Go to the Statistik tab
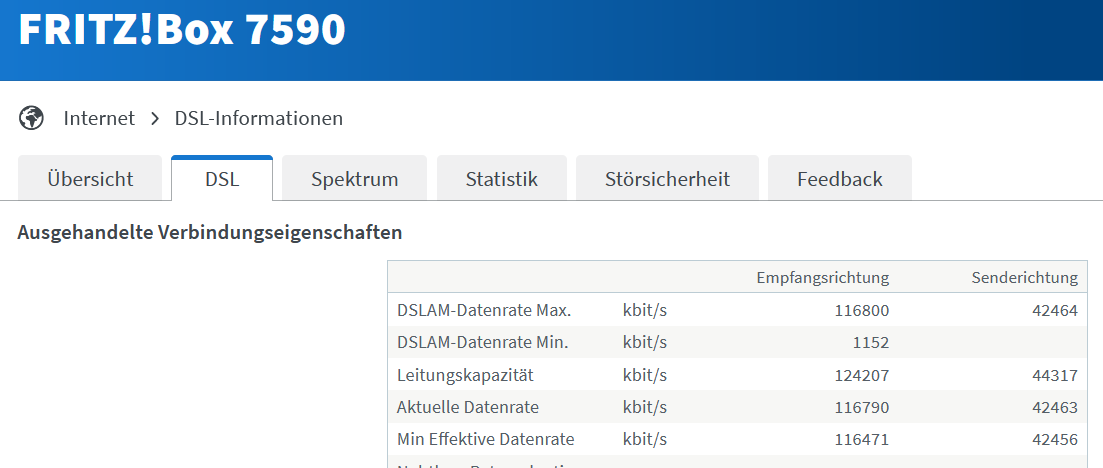Screen dimensions: 1103x468 pyautogui.click(x=502, y=179)
